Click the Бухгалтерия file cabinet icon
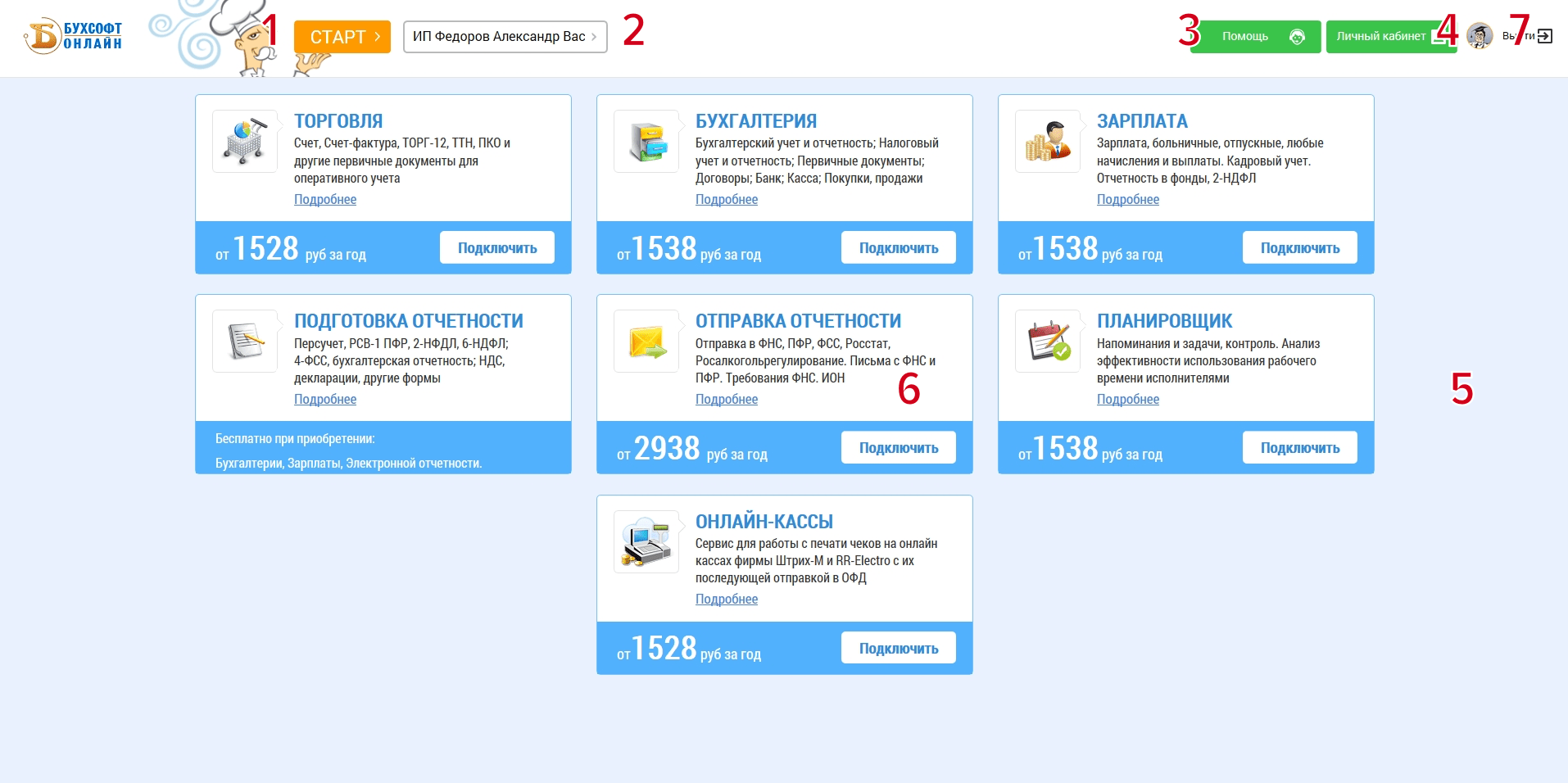1568x783 pixels. (646, 142)
